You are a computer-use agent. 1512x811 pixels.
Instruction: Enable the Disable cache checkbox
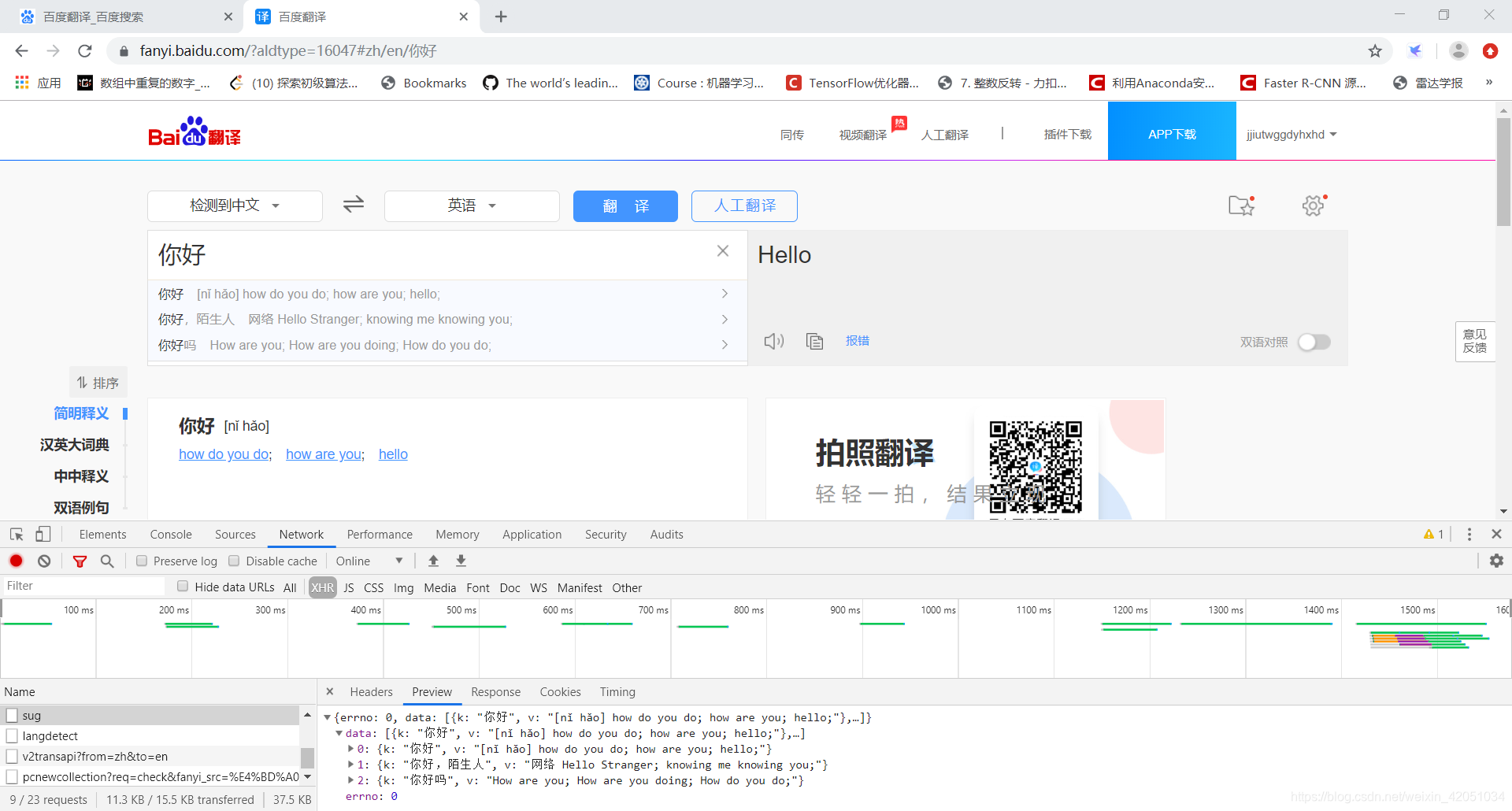pos(234,561)
